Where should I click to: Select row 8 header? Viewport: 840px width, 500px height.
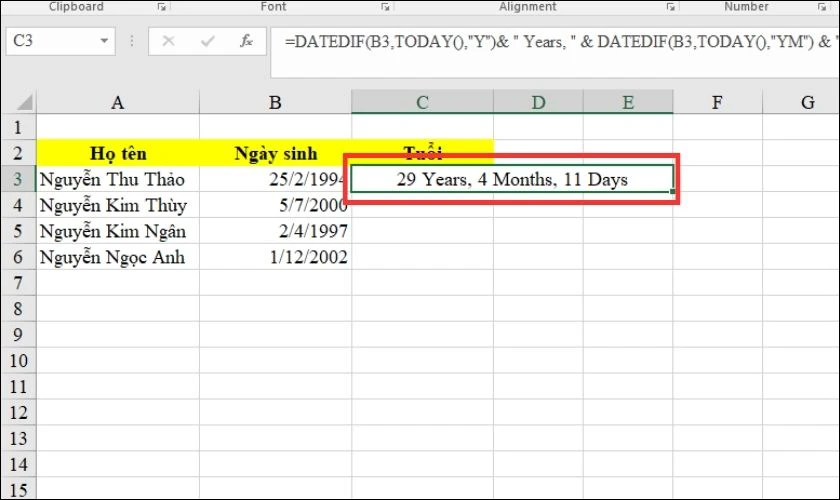[x=19, y=309]
